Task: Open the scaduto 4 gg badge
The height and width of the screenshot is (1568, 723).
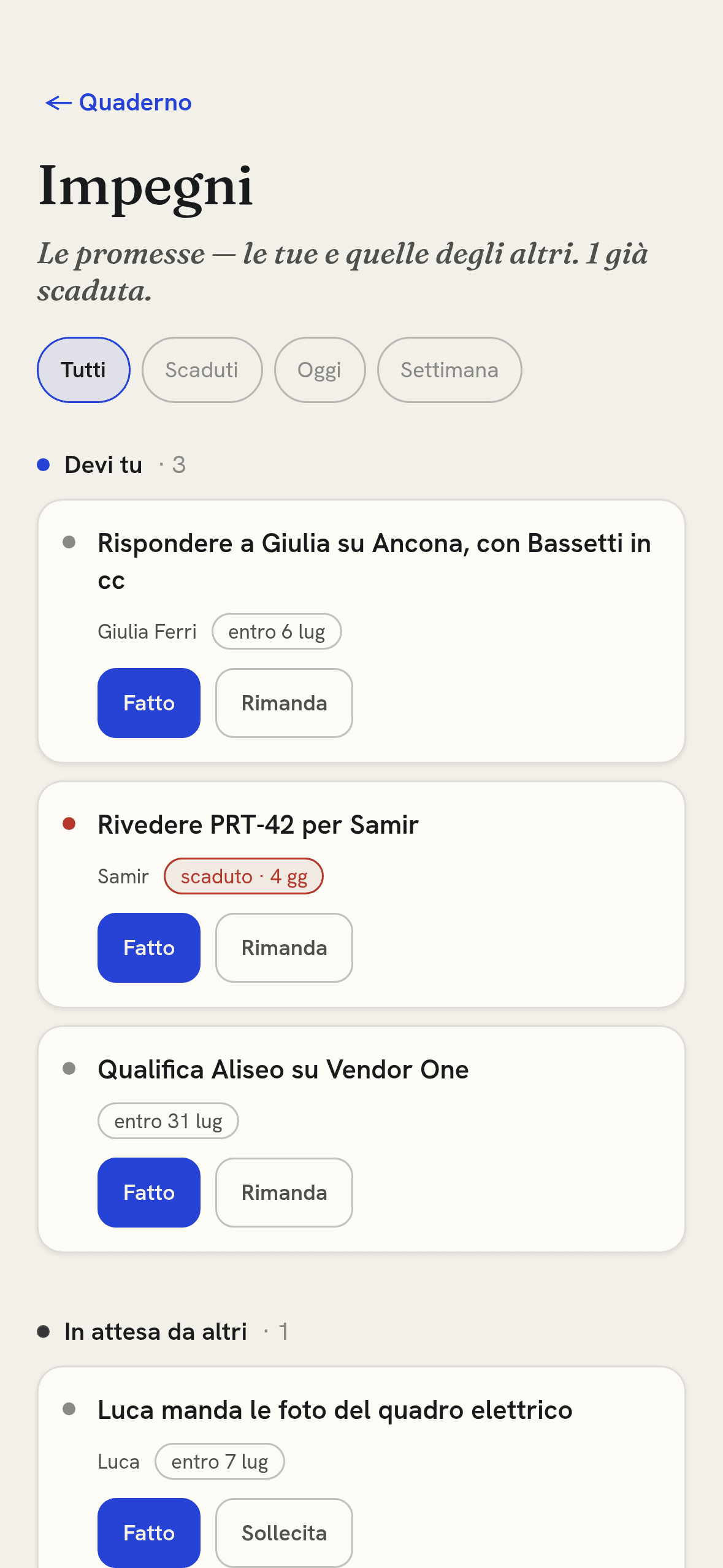Action: point(243,876)
